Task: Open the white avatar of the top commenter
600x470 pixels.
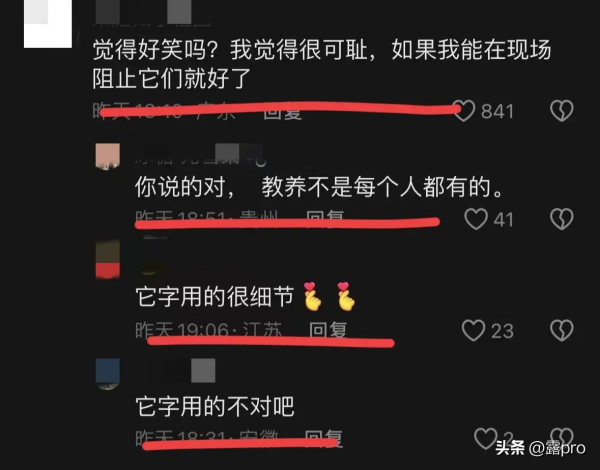Action: (x=48, y=24)
